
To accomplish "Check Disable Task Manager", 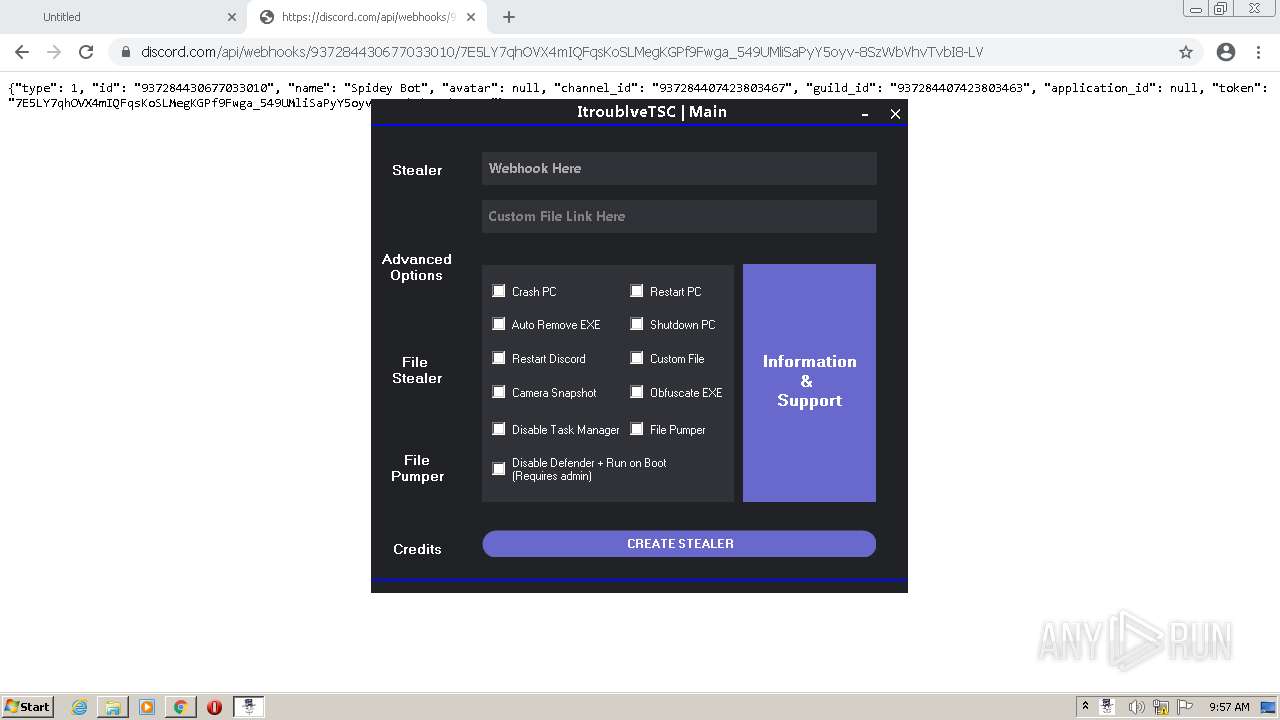I will 499,429.
